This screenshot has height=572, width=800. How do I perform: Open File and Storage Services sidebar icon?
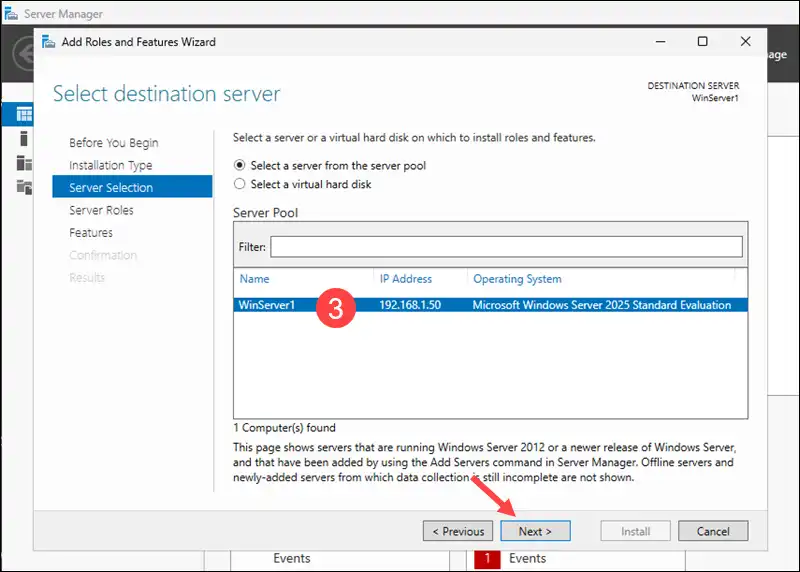coord(22,187)
